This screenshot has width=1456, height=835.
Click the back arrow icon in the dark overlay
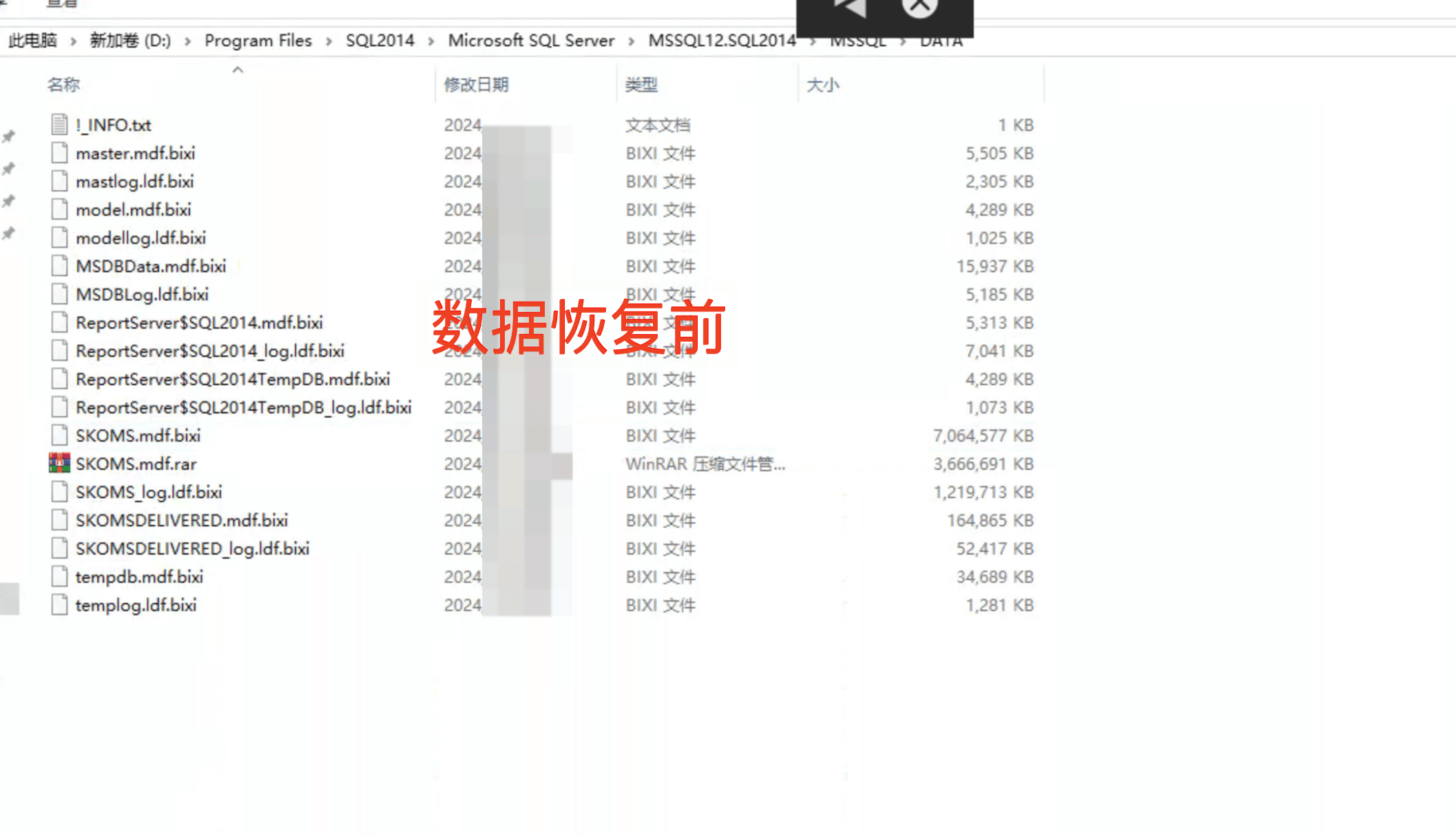(851, 8)
